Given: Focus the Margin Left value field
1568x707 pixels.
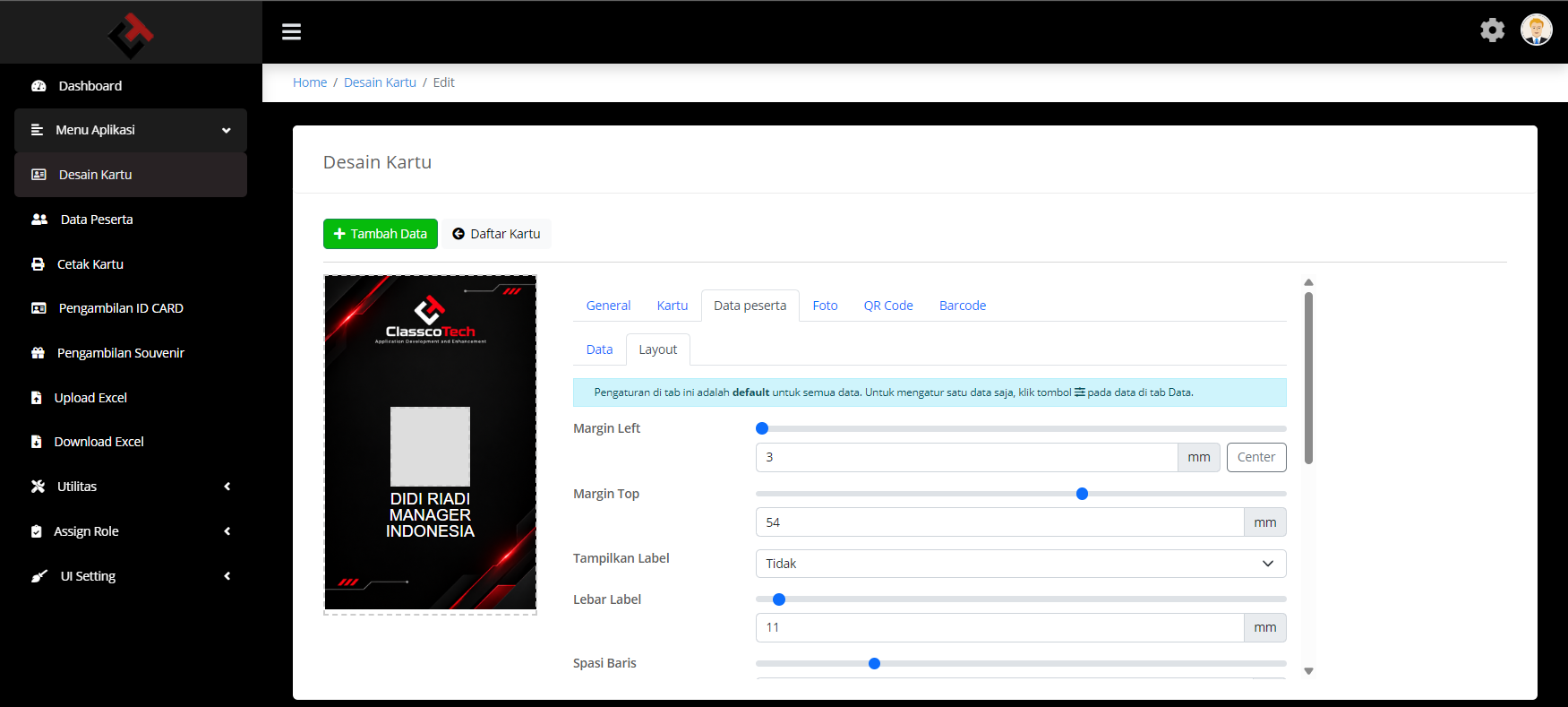Looking at the screenshot, I should tap(967, 457).
